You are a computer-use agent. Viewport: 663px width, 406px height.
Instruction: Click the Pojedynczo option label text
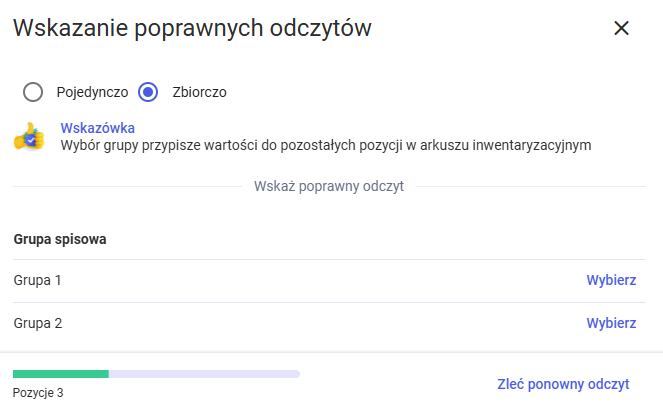point(92,92)
